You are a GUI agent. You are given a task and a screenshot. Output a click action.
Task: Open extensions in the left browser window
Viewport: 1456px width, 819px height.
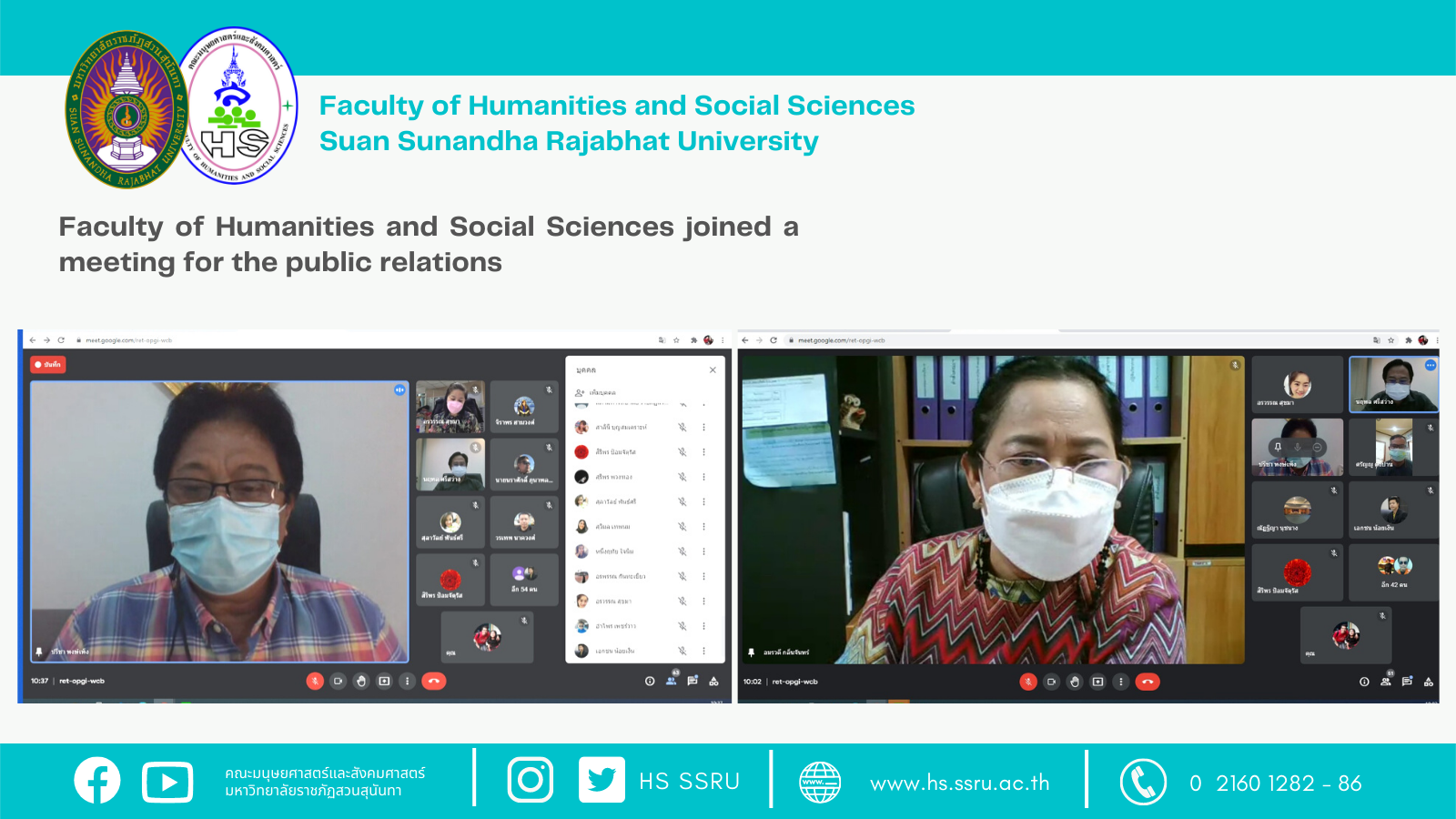[x=693, y=340]
